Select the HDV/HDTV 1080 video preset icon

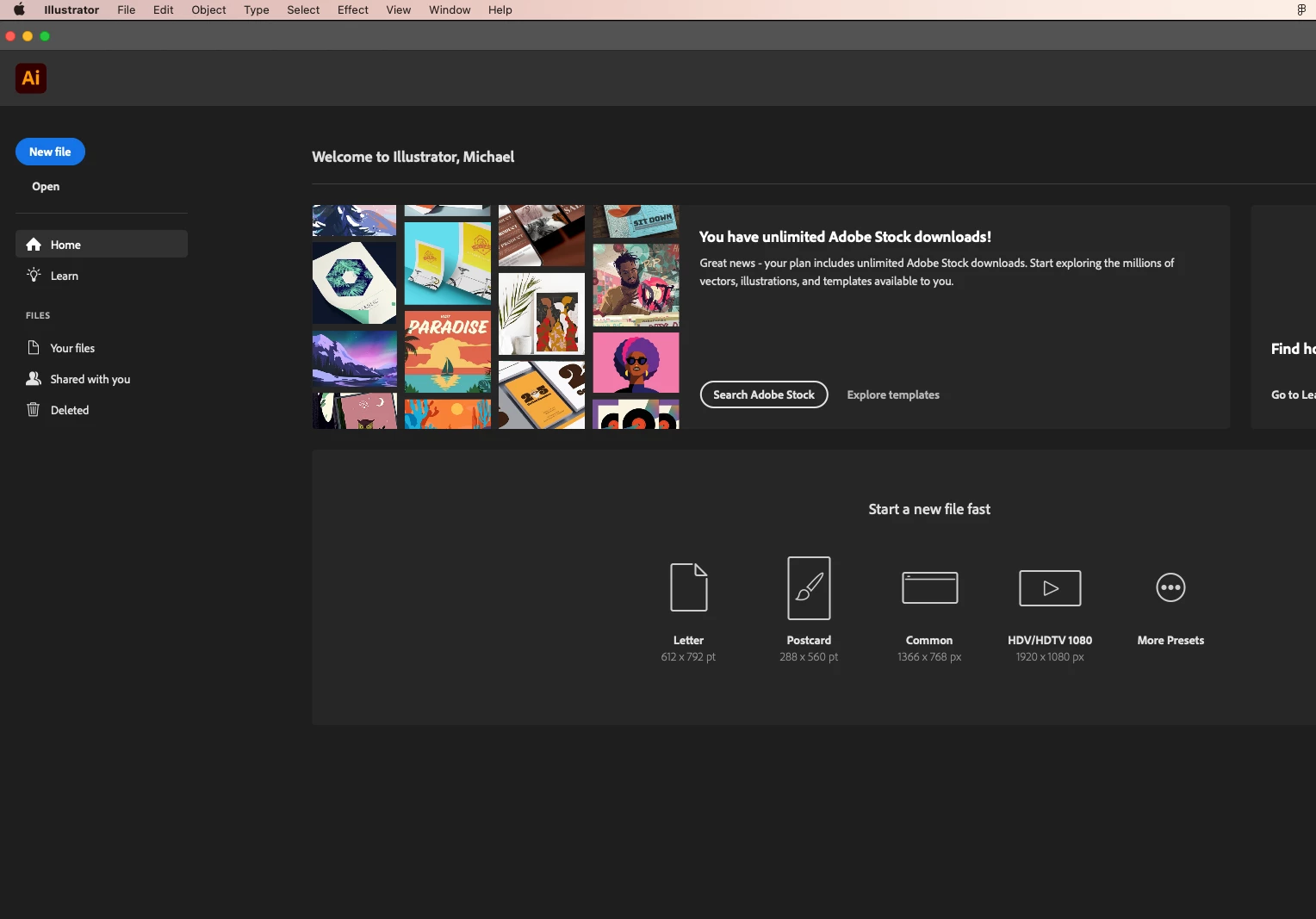[1050, 587]
